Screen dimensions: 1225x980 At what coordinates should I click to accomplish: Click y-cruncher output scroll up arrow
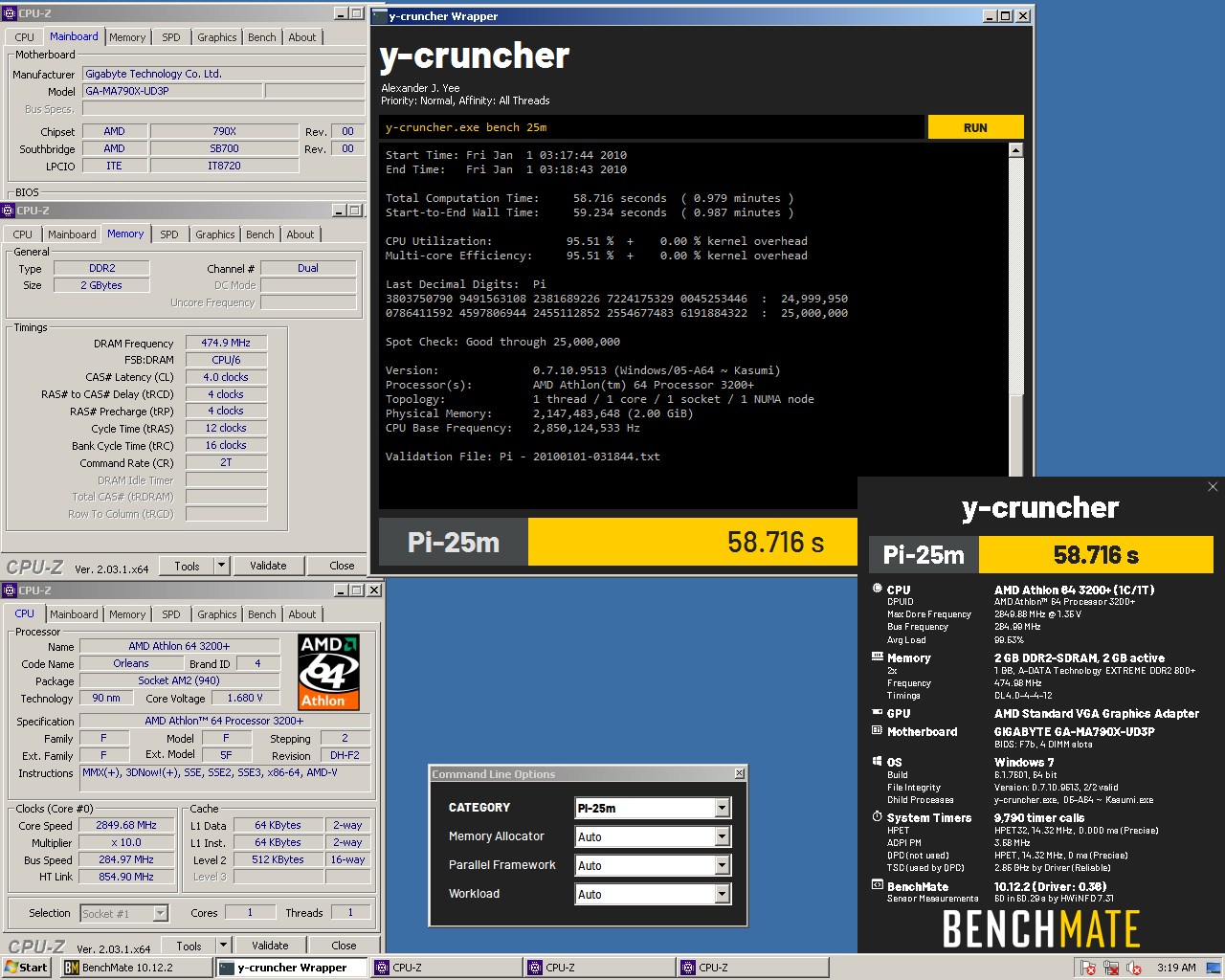pyautogui.click(x=1015, y=150)
